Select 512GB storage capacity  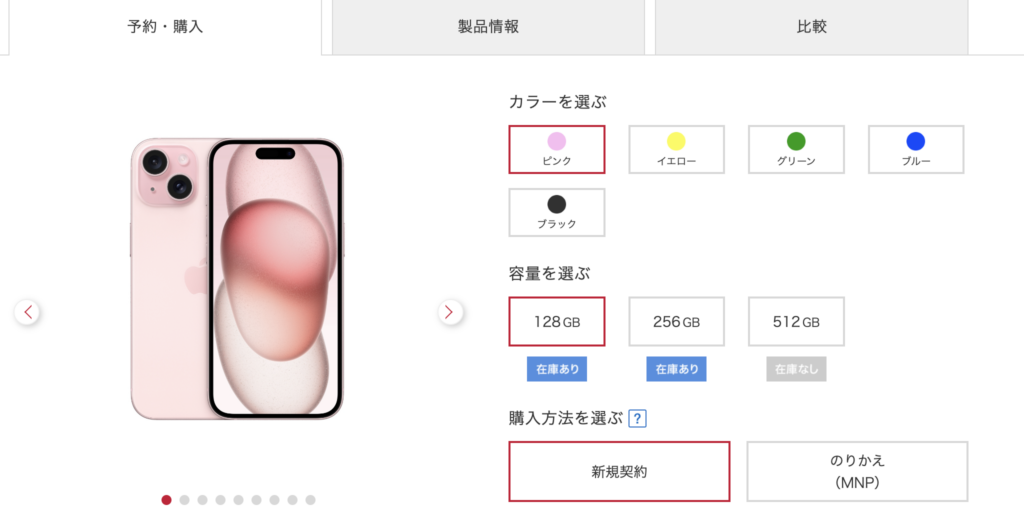tap(796, 321)
